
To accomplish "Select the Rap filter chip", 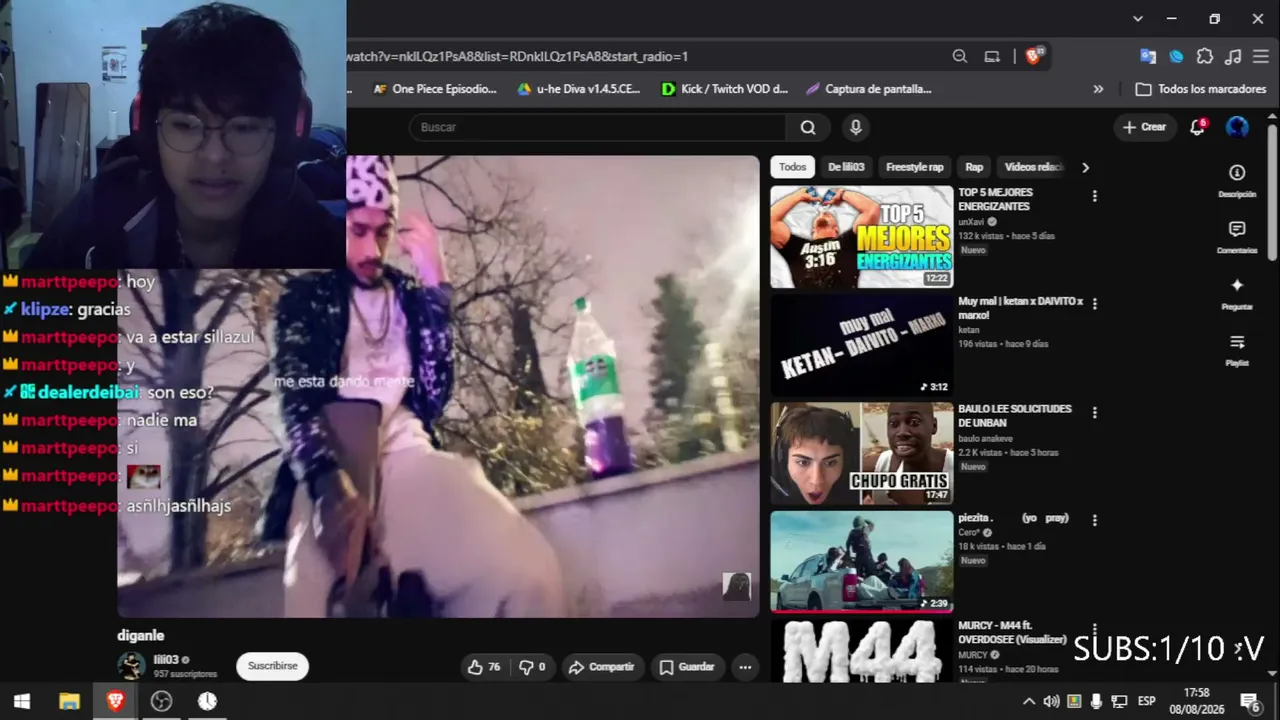I will click(x=974, y=167).
